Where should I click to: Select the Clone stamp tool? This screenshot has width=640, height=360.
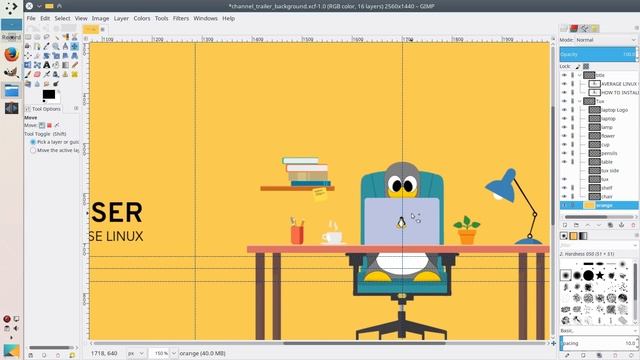pos(65,74)
